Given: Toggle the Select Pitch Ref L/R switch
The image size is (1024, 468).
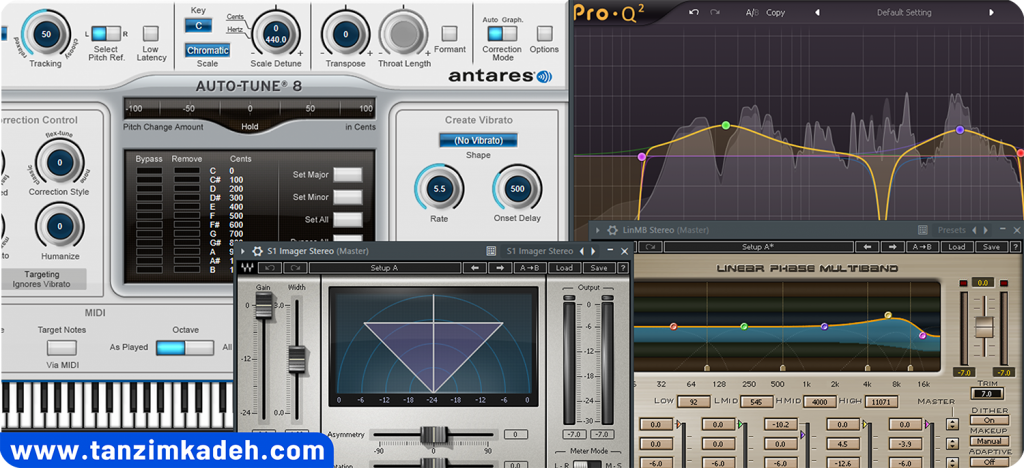Looking at the screenshot, I should 106,33.
